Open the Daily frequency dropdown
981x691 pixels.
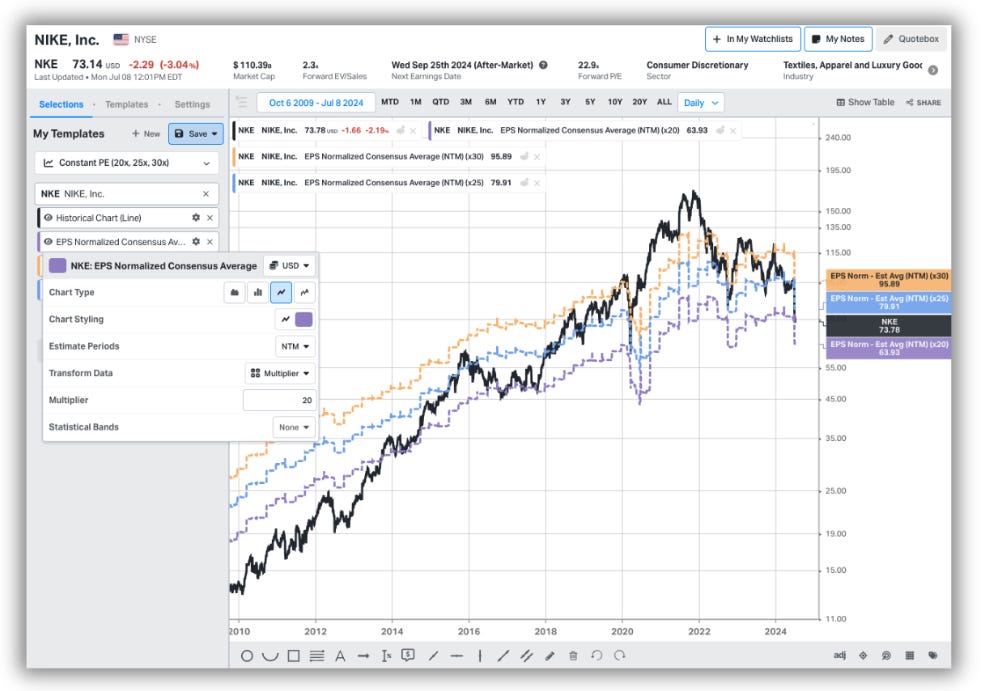(x=701, y=102)
